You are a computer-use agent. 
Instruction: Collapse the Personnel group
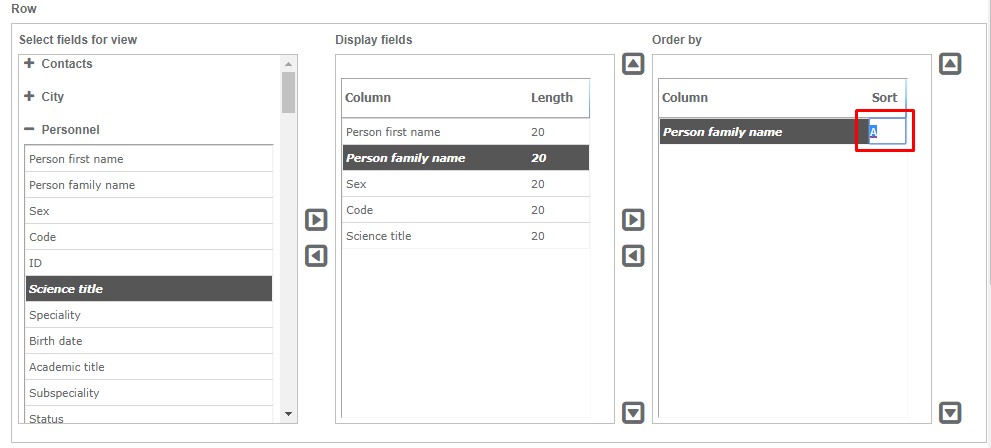click(30, 130)
